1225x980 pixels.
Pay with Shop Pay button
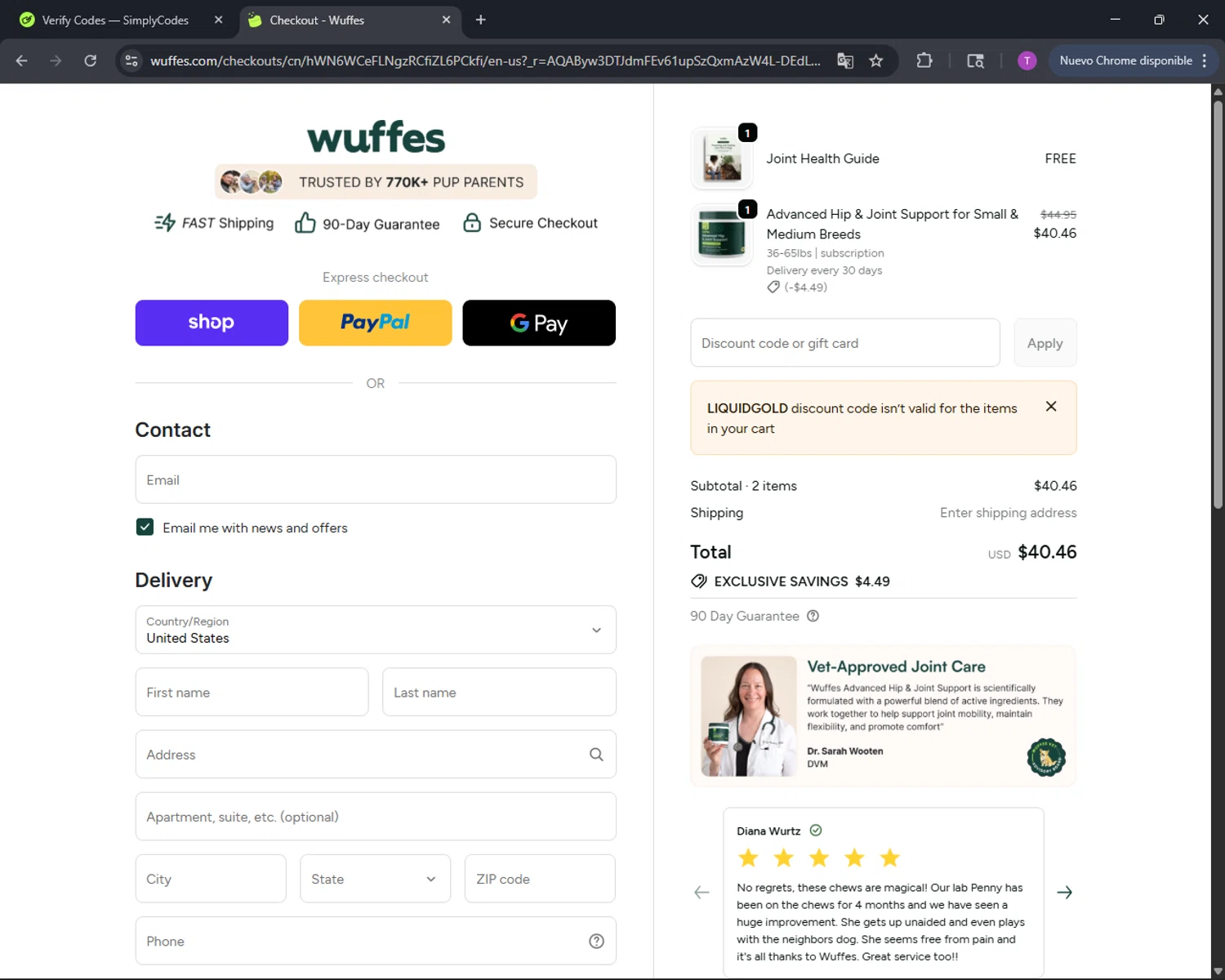point(212,323)
